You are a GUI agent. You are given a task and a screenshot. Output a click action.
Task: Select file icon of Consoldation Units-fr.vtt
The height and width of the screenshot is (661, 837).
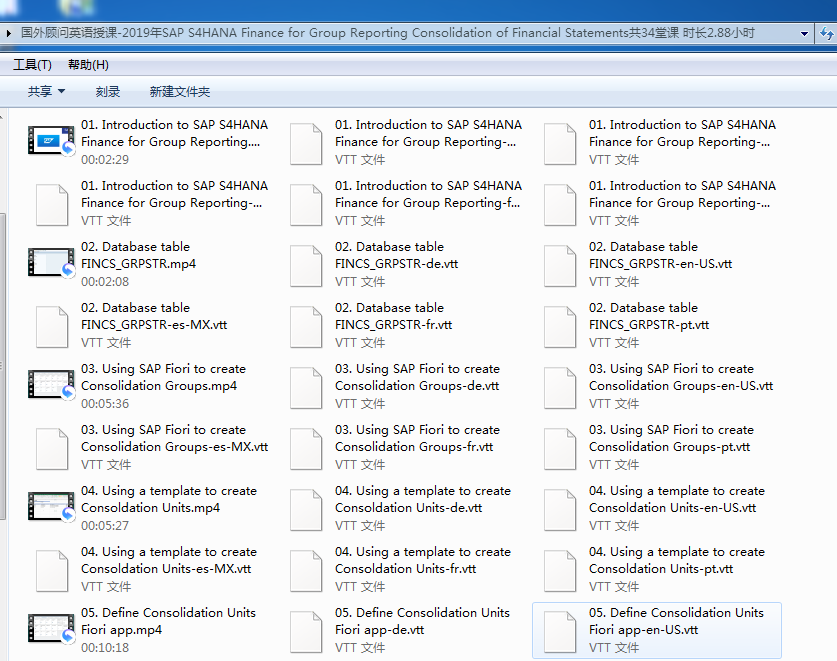pyautogui.click(x=306, y=571)
